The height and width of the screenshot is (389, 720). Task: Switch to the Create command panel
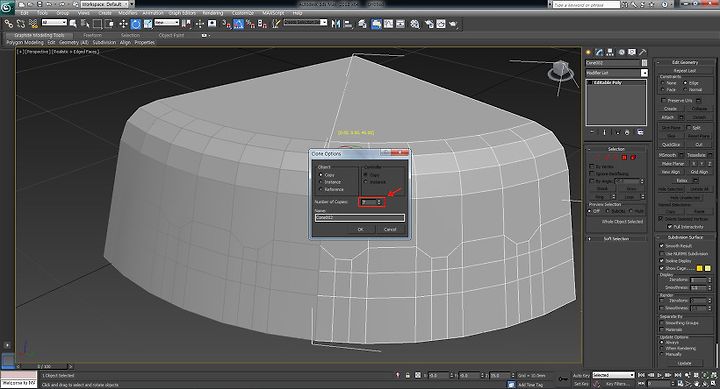(x=588, y=52)
